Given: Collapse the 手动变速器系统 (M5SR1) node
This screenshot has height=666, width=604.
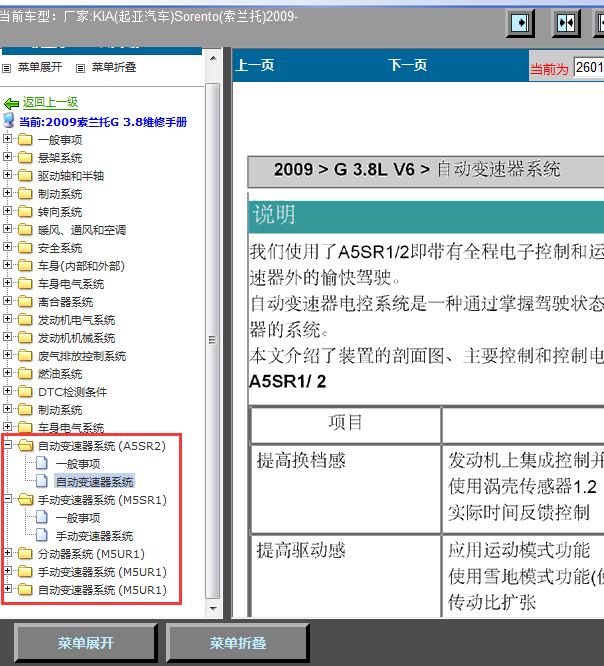Looking at the screenshot, I should click(7, 499).
